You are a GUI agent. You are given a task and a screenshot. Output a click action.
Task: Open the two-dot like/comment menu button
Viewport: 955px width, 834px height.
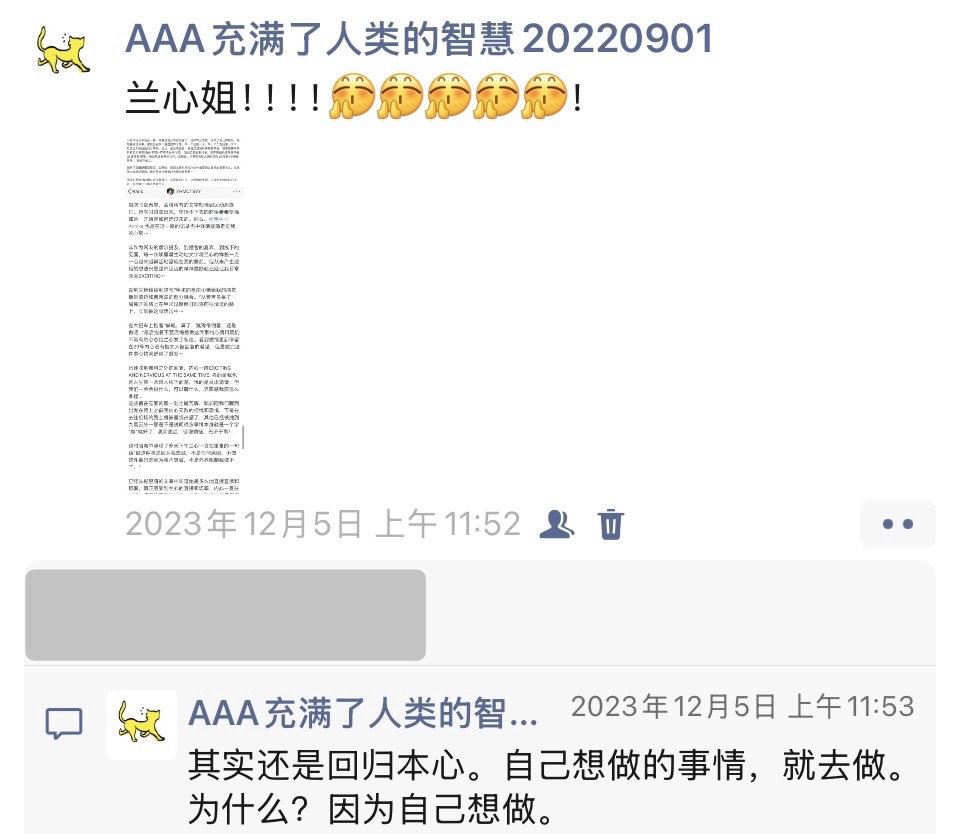pyautogui.click(x=898, y=524)
